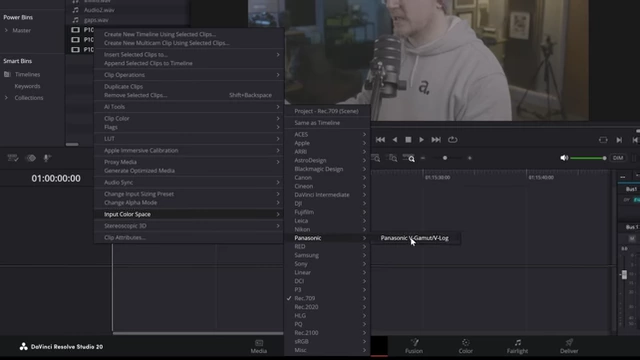
Task: Choose Create New Timeline Using Selected Clips
Action: (189, 34)
